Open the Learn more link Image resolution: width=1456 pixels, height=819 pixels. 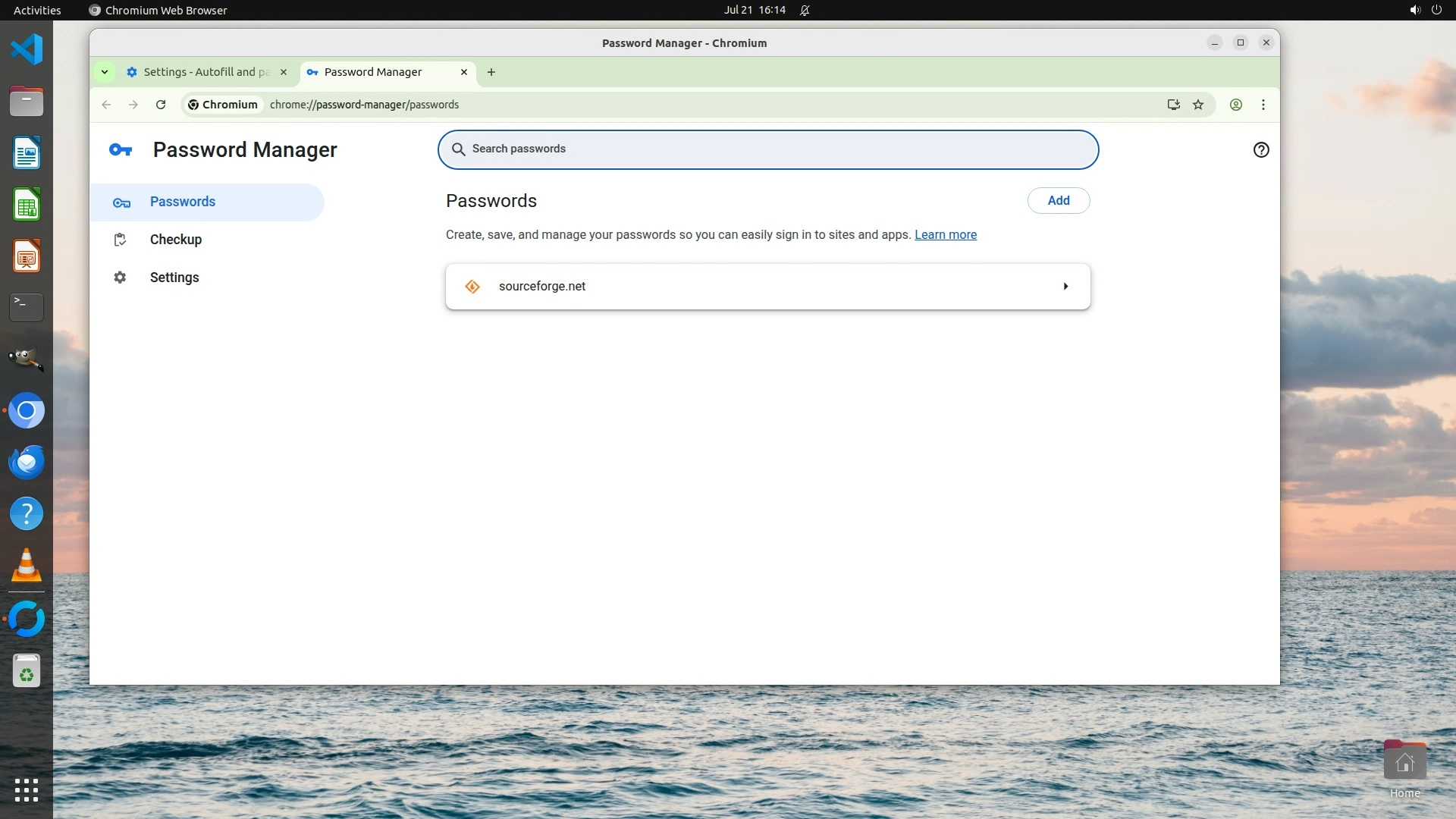click(945, 235)
